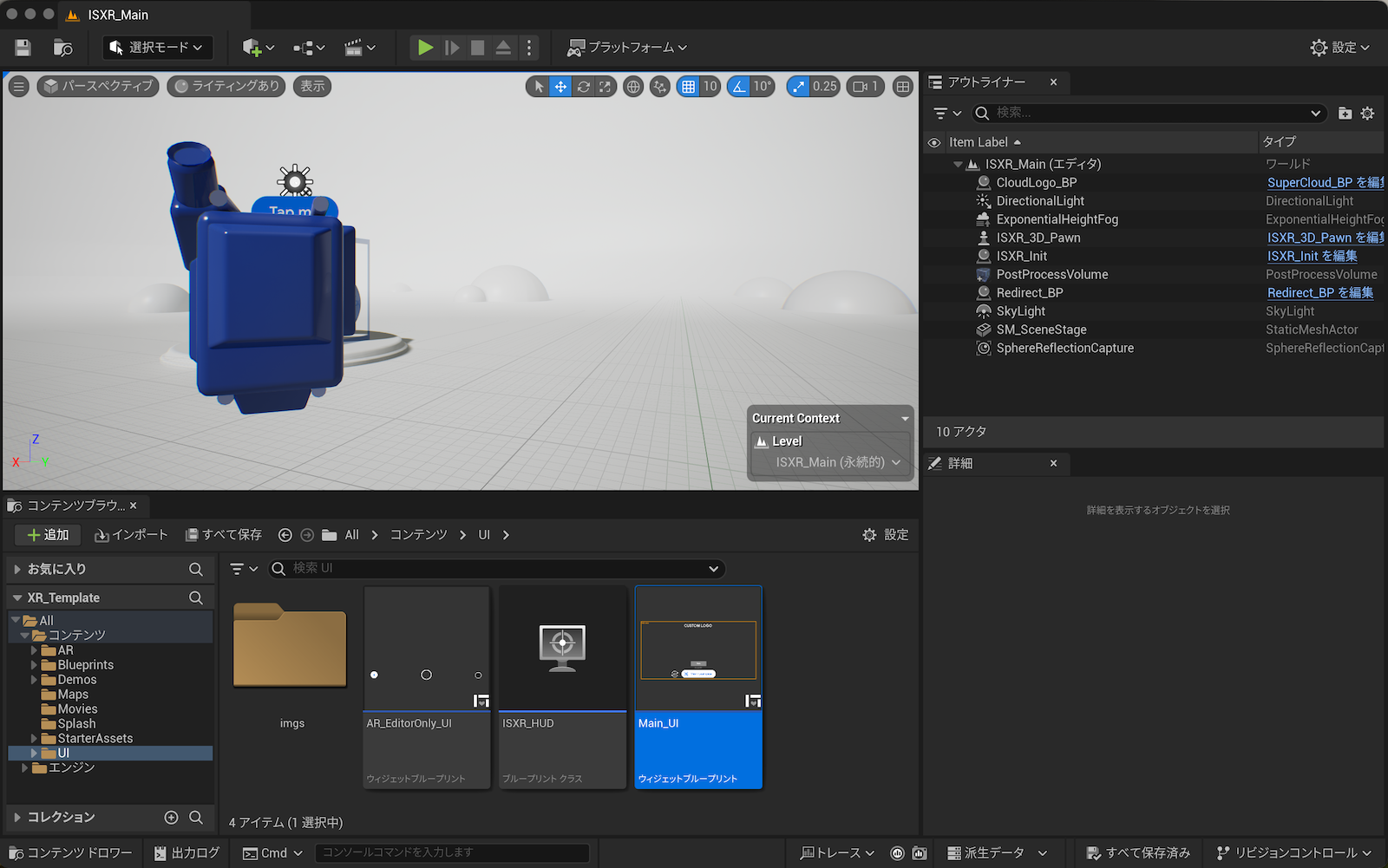Open the ISXR_Init 編集 link
Viewport: 1388px width, 868px height.
(1312, 256)
